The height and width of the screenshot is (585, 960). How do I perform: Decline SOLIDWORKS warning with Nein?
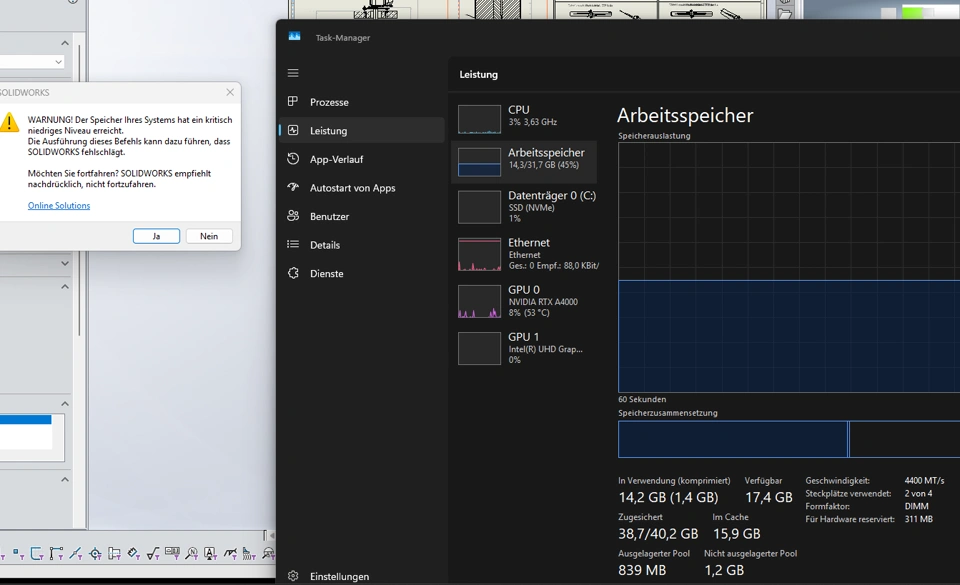click(x=209, y=236)
